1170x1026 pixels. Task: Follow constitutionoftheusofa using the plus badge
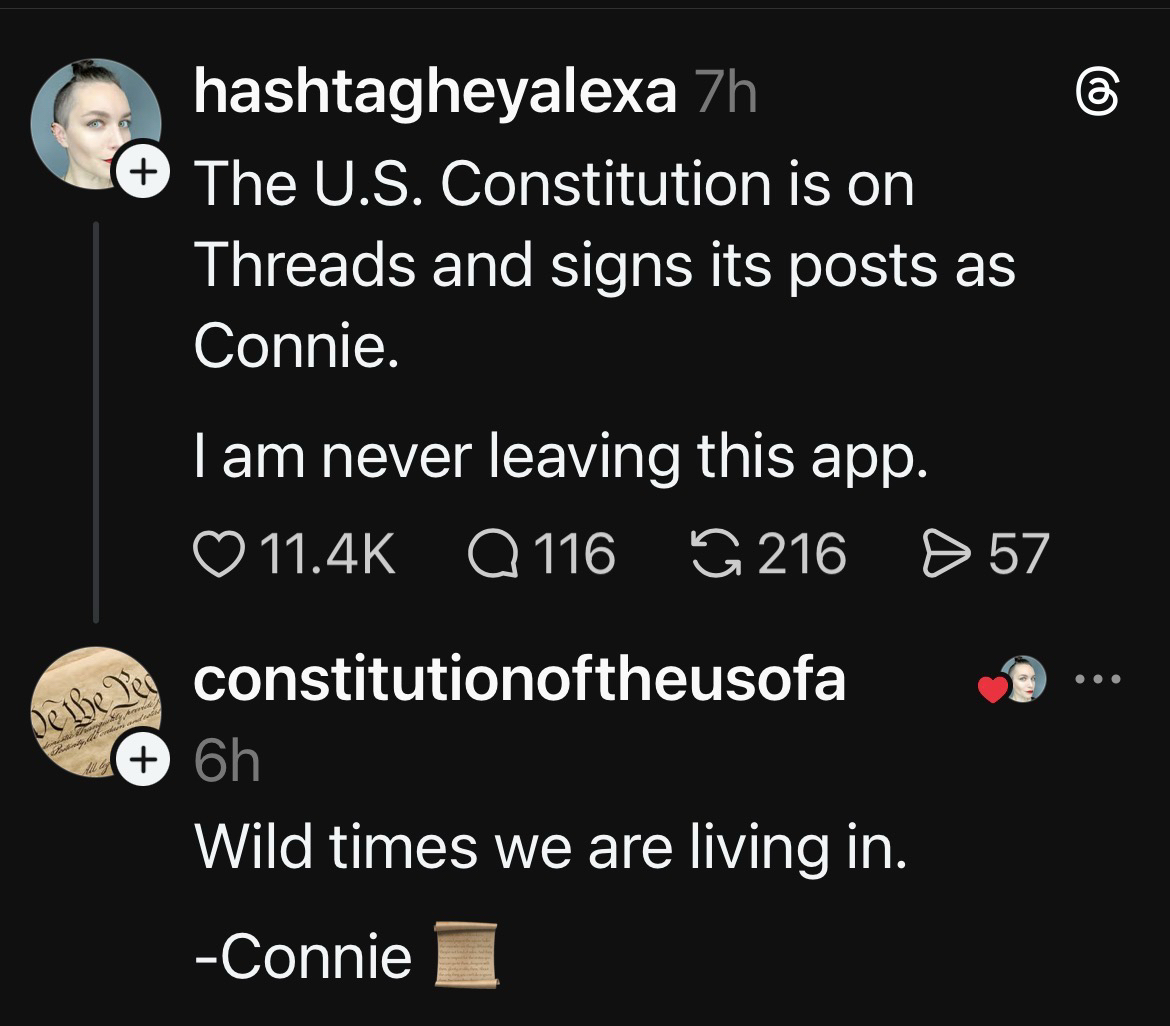(x=139, y=762)
